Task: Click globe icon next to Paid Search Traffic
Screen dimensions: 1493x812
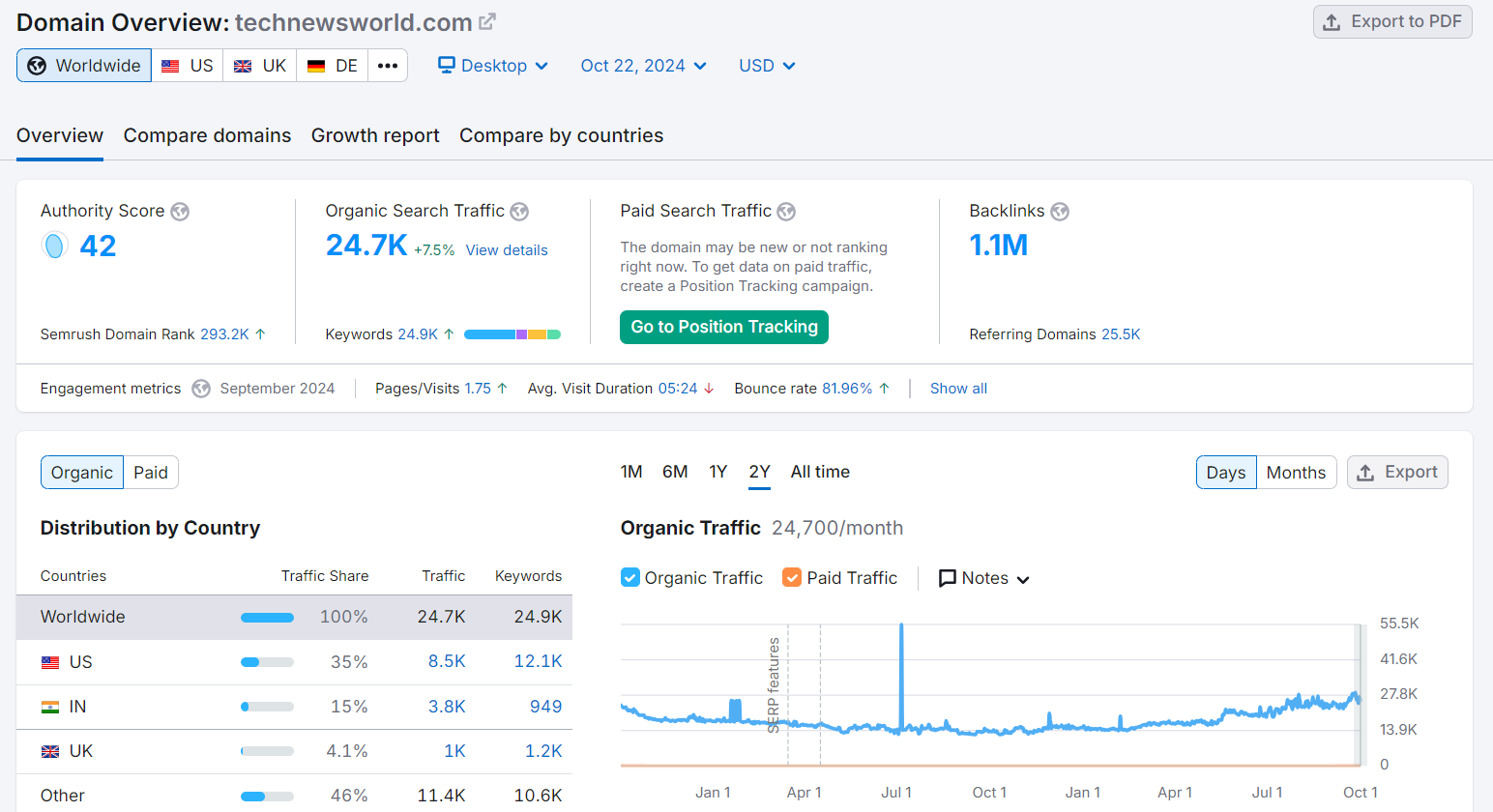Action: (x=786, y=212)
